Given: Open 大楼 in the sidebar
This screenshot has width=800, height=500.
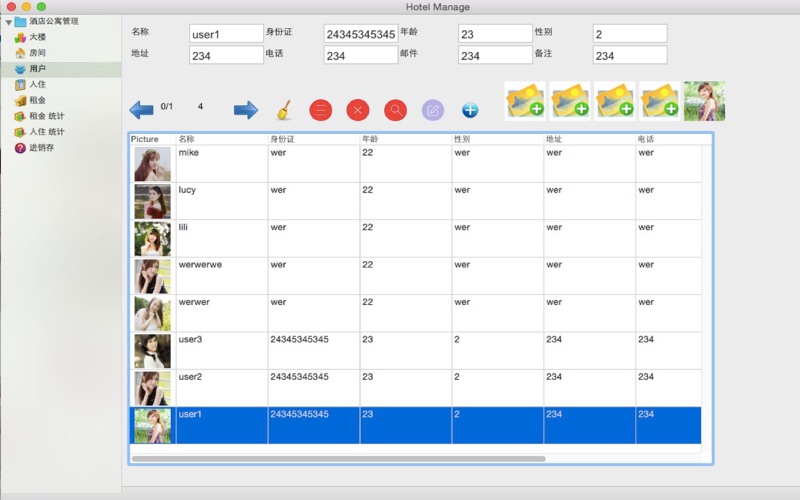Looking at the screenshot, I should tap(36, 37).
